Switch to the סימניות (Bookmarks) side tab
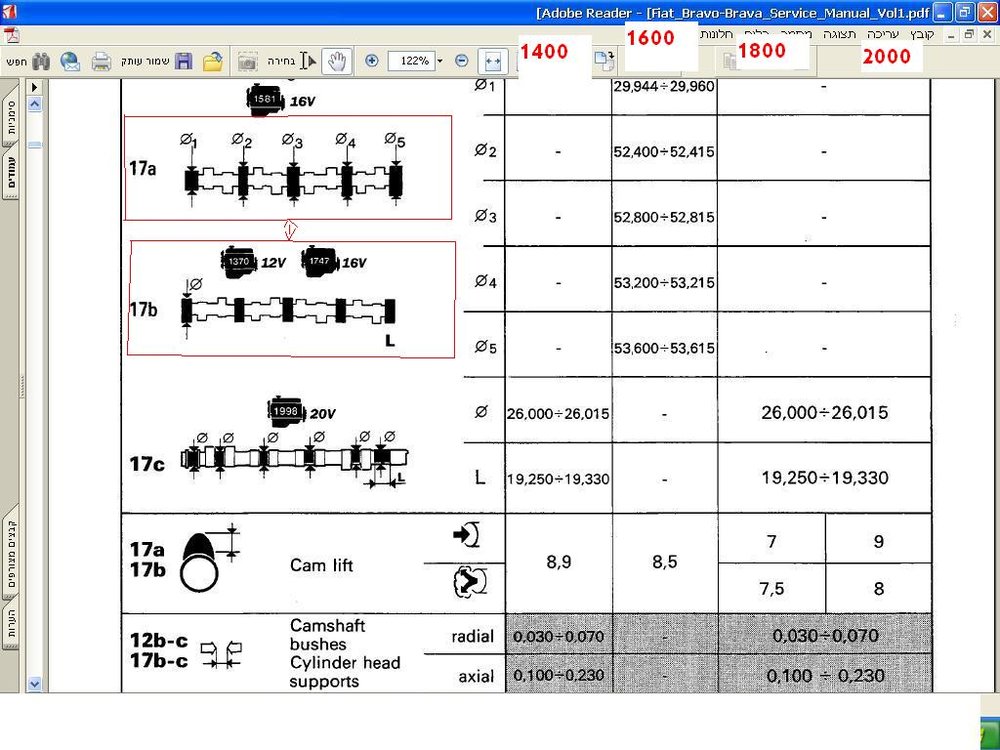Viewport: 1000px width, 750px height. point(13,116)
